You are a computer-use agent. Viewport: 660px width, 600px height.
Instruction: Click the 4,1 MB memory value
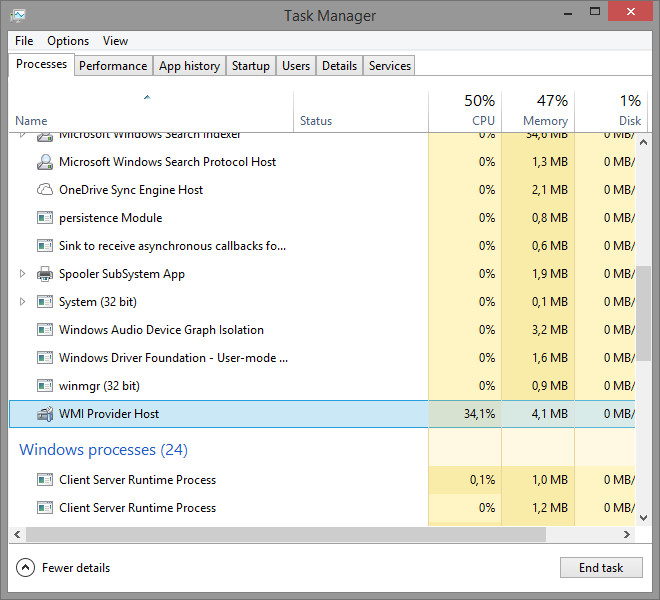[549, 413]
